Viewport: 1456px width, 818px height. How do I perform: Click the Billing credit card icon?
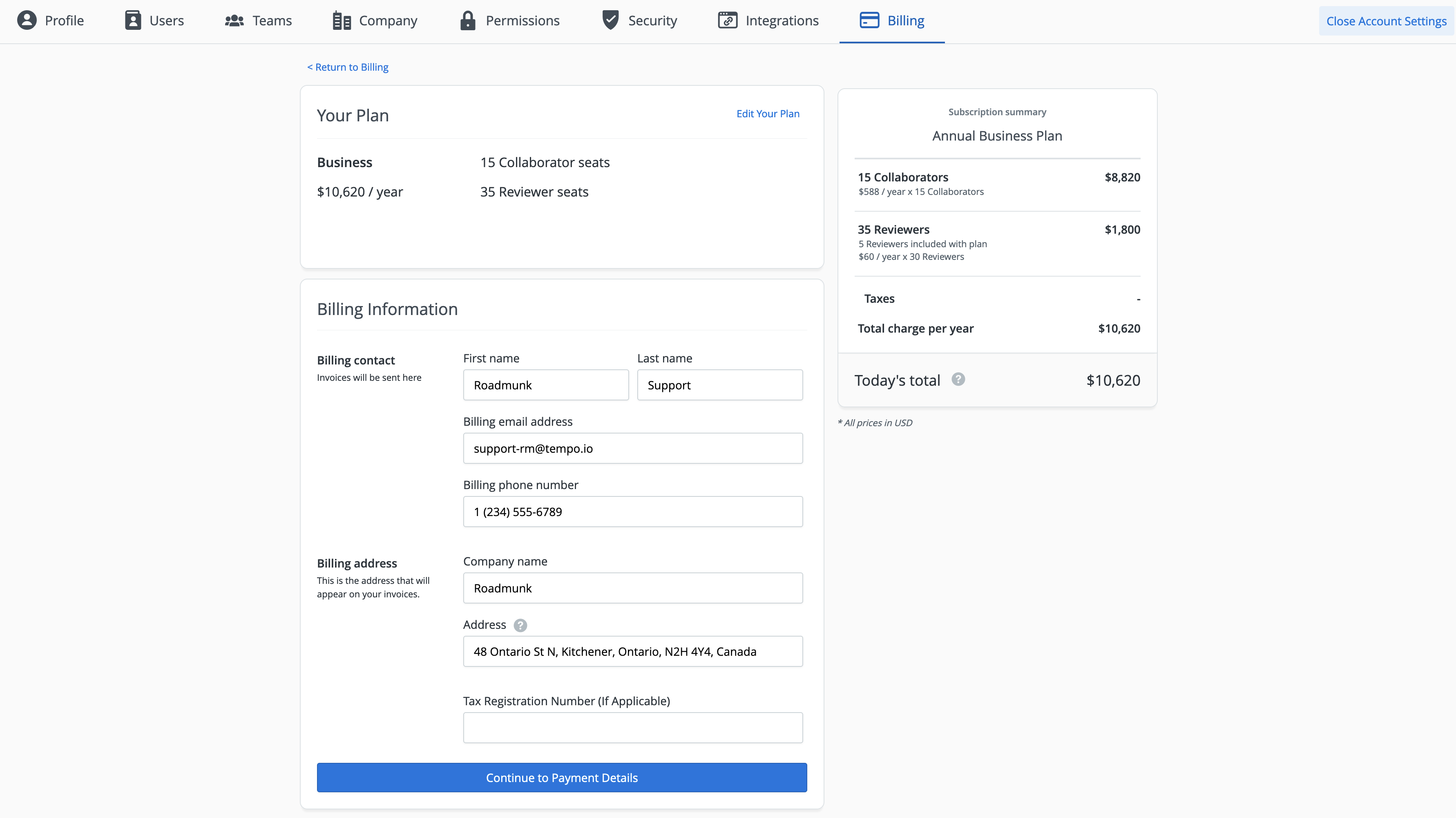[869, 20]
